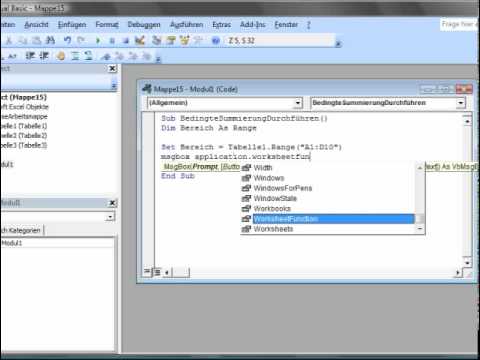Open the Add-Ins menu
Screen dimensions: 480x360
point(253,25)
